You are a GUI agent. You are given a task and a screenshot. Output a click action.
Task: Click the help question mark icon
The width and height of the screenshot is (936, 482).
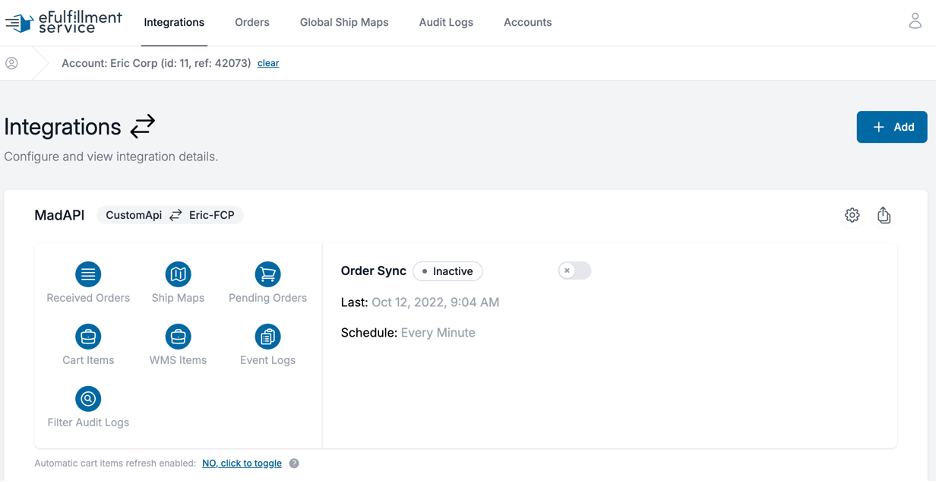tap(294, 463)
